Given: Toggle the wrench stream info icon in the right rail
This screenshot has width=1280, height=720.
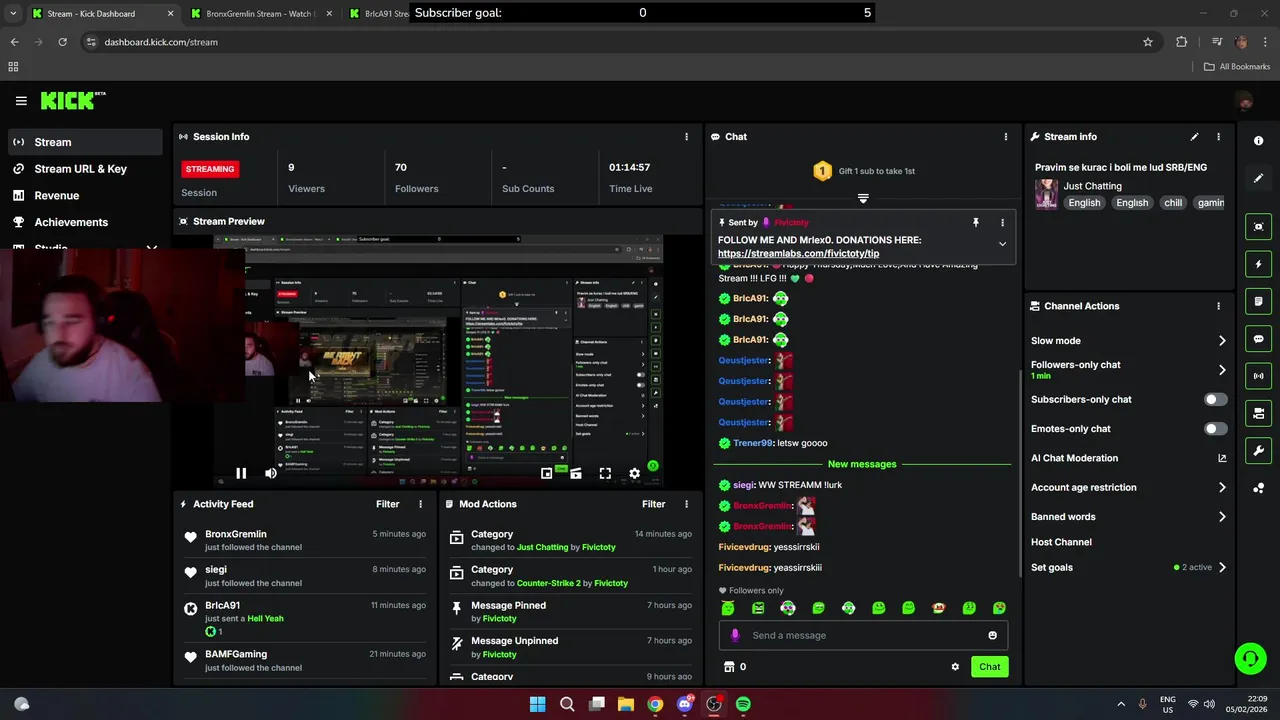Looking at the screenshot, I should pos(1259,451).
